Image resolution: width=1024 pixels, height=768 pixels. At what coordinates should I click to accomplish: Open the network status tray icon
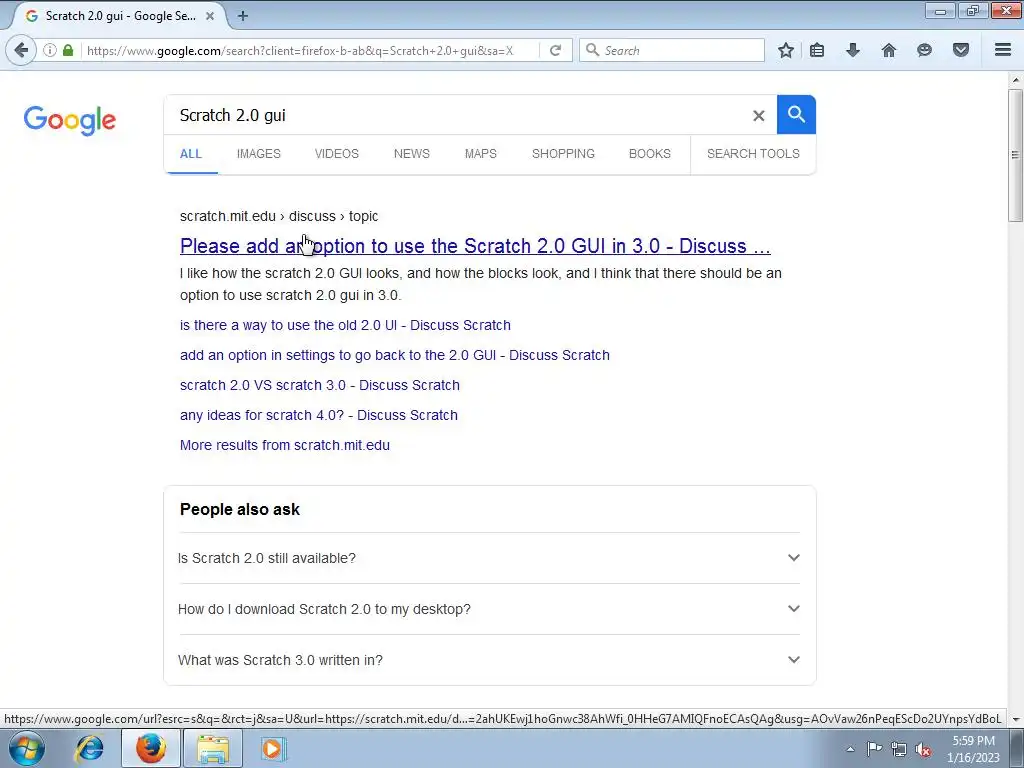tap(899, 749)
